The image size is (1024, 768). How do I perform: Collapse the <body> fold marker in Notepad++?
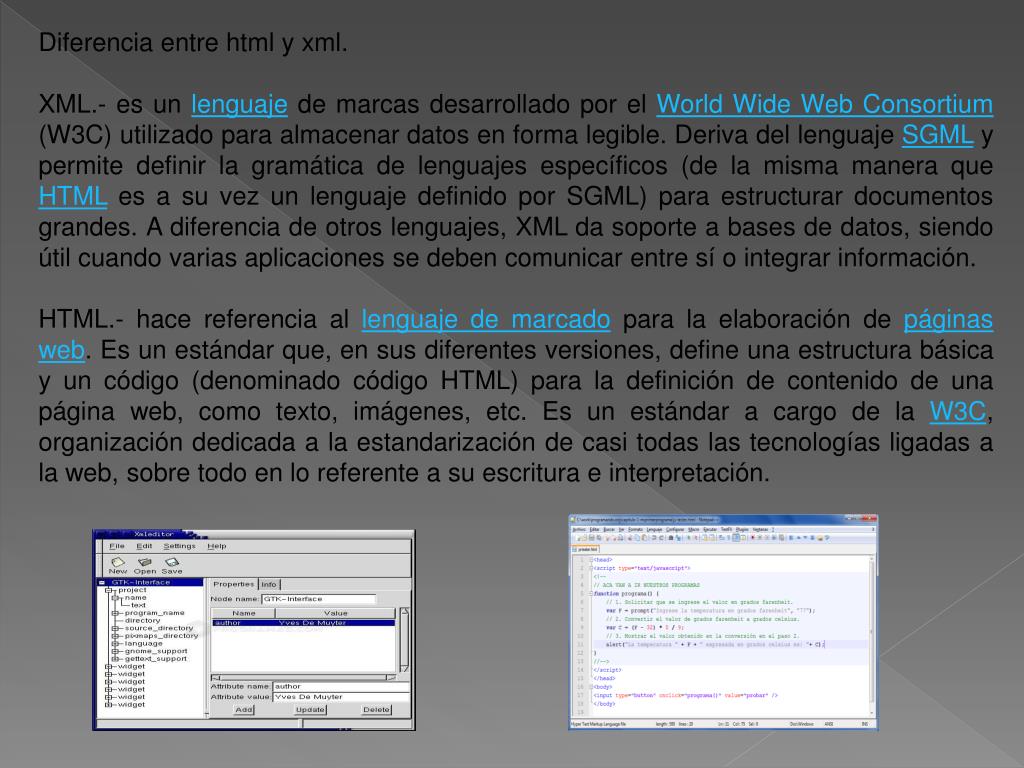(591, 687)
